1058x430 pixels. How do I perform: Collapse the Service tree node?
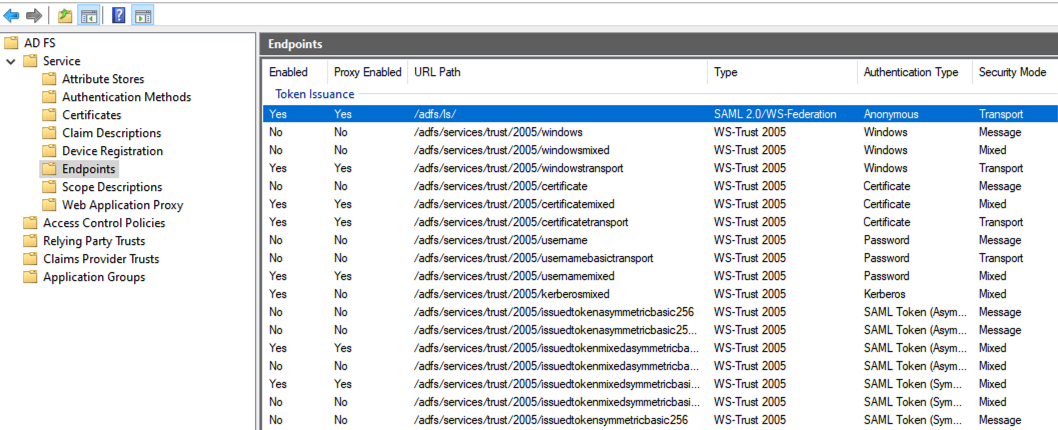coord(11,61)
